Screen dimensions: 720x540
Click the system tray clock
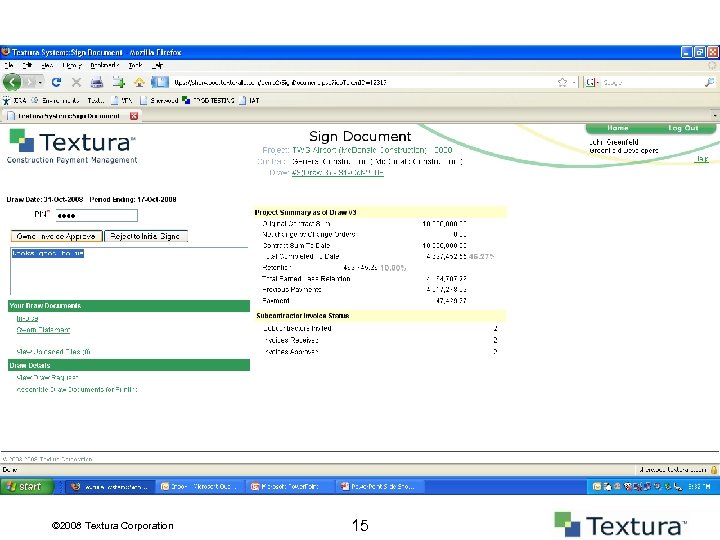pyautogui.click(x=699, y=487)
